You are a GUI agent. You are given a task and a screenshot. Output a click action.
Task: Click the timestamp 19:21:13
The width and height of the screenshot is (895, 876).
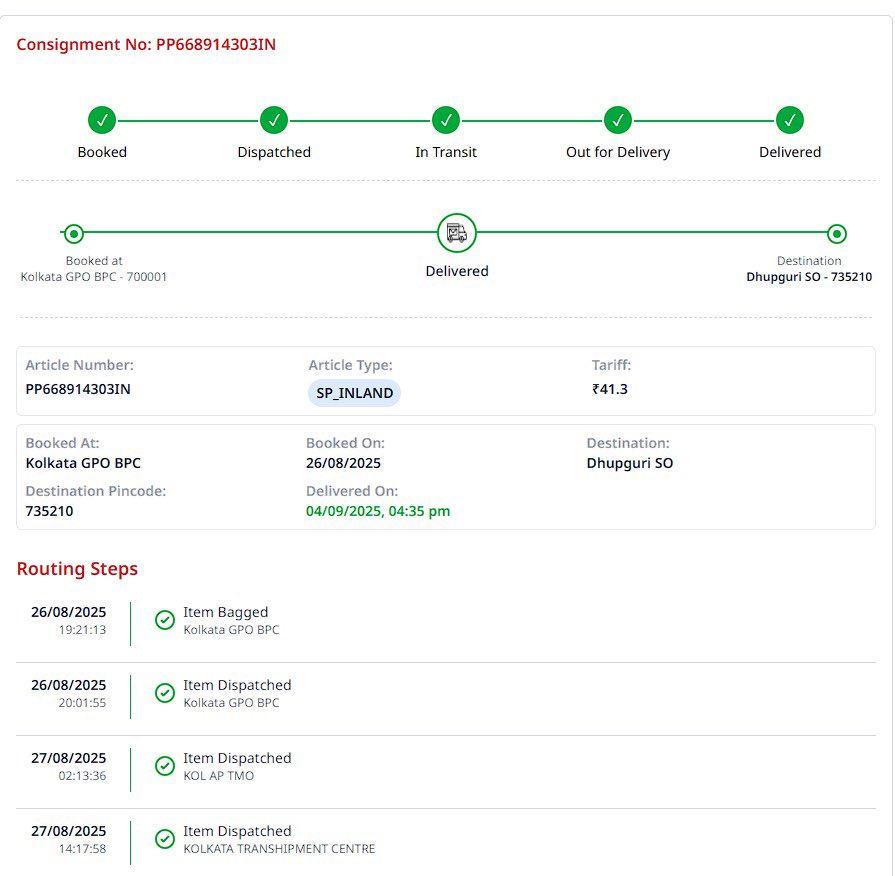82,629
